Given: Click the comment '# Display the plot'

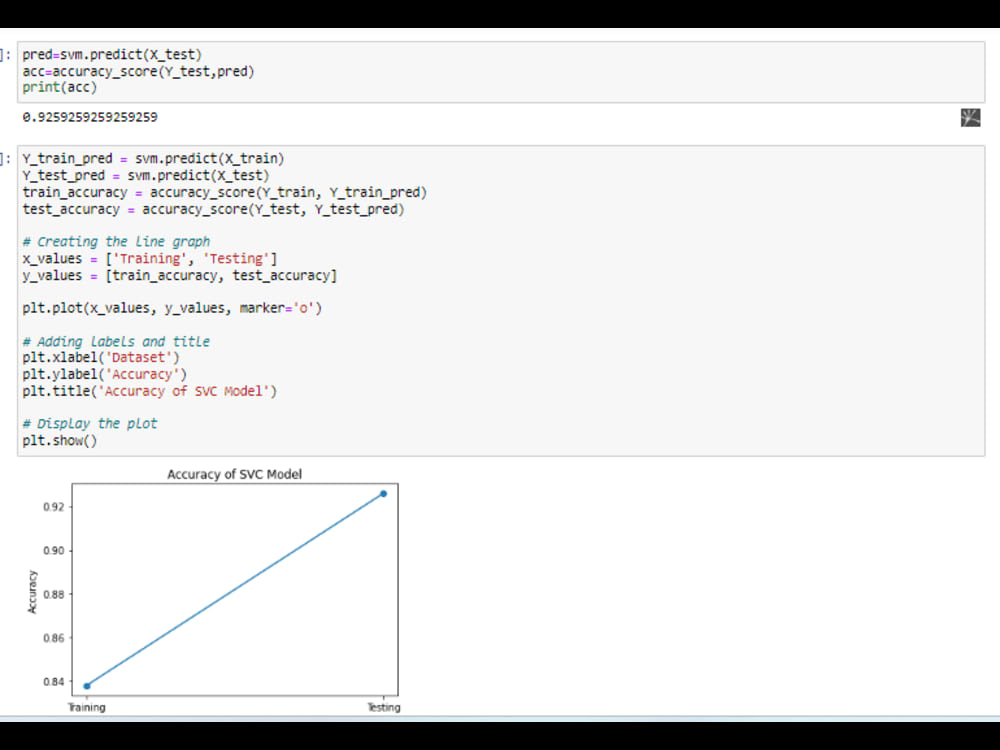Looking at the screenshot, I should pyautogui.click(x=90, y=424).
